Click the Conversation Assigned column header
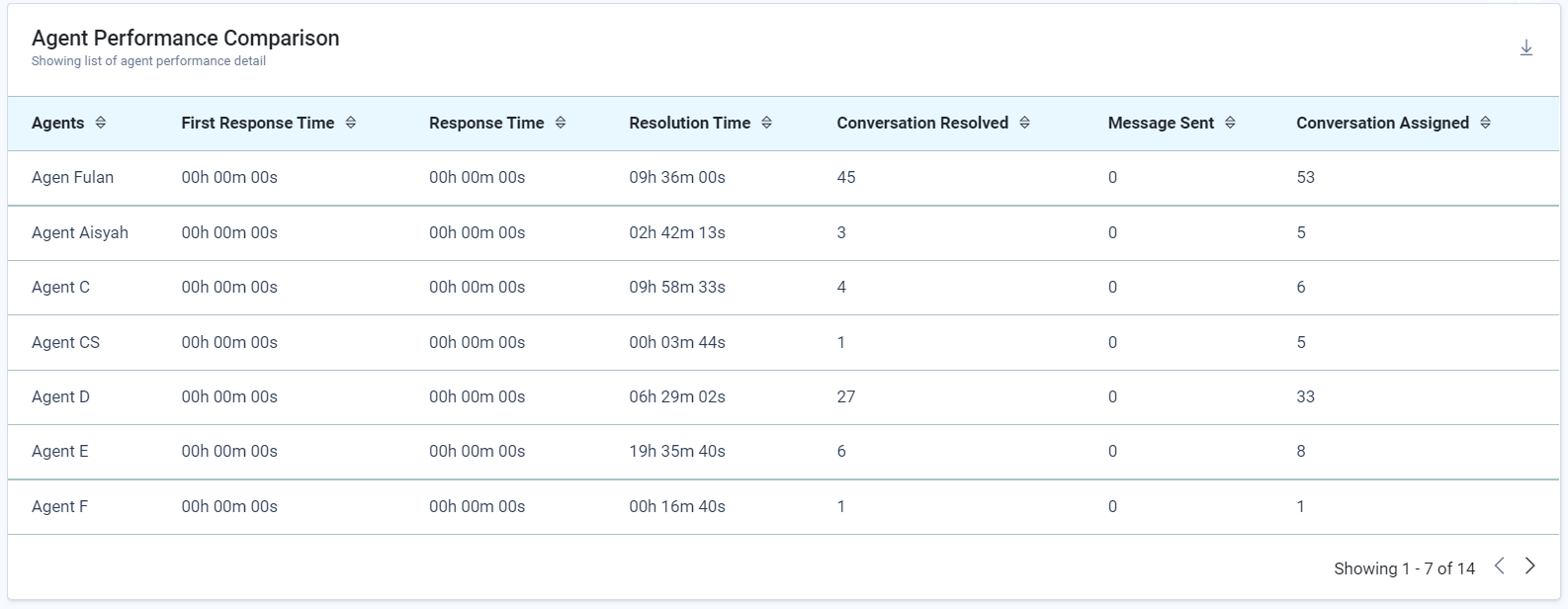This screenshot has width=1568, height=609. [x=1381, y=123]
